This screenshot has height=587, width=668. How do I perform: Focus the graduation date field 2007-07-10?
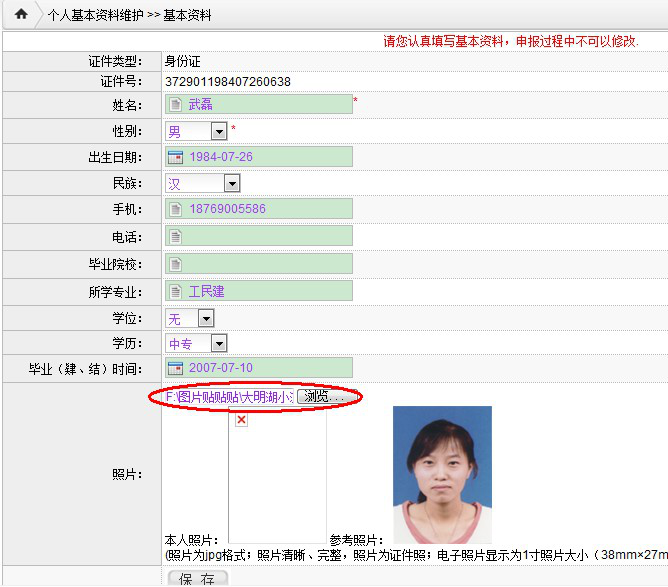(x=259, y=368)
